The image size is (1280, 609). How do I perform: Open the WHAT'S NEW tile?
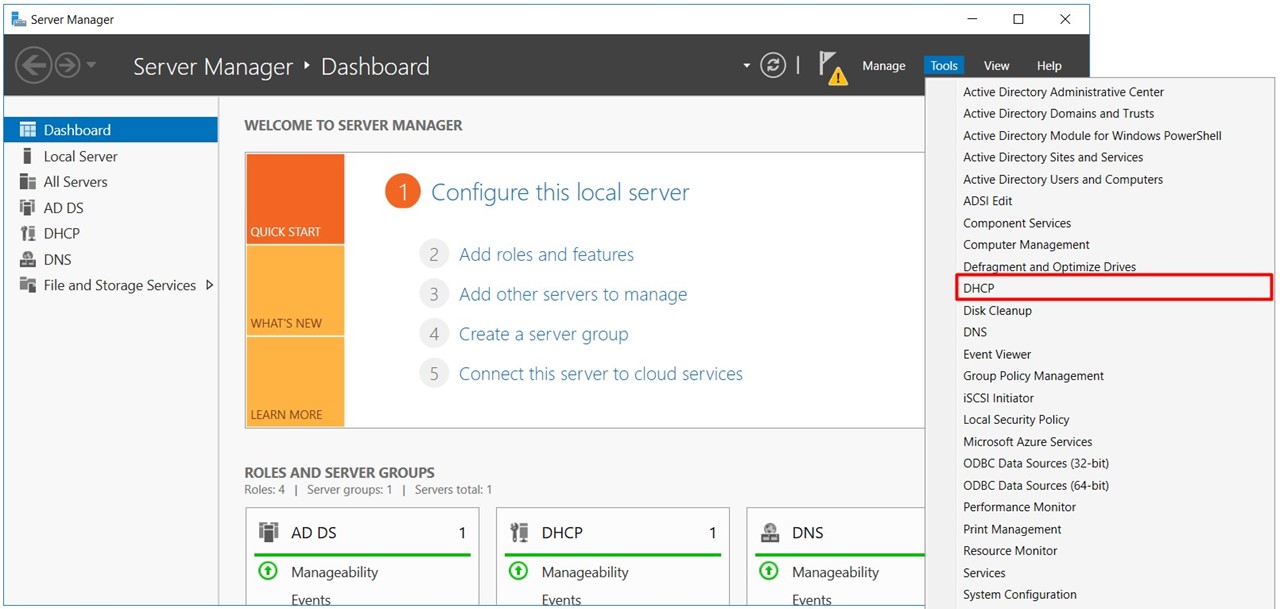pos(295,290)
